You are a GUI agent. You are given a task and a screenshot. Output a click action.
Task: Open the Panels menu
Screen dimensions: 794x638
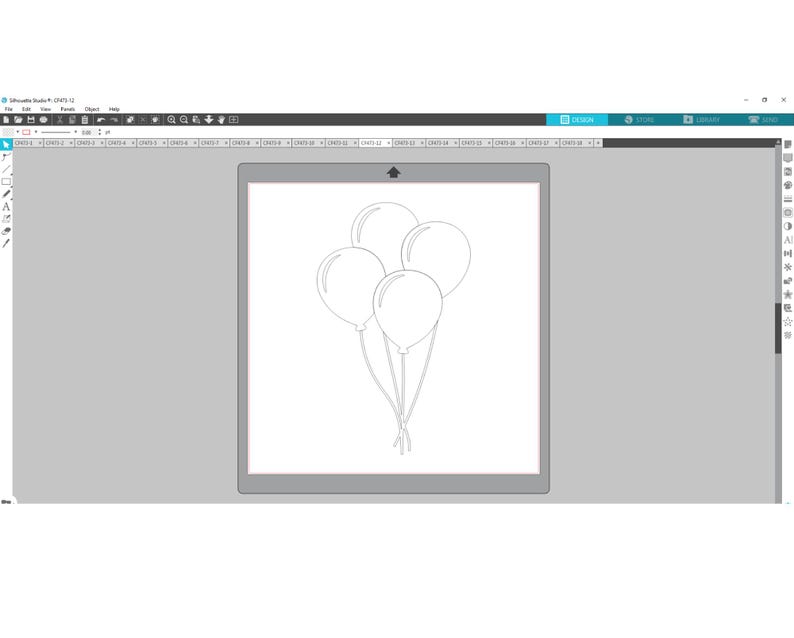point(68,109)
